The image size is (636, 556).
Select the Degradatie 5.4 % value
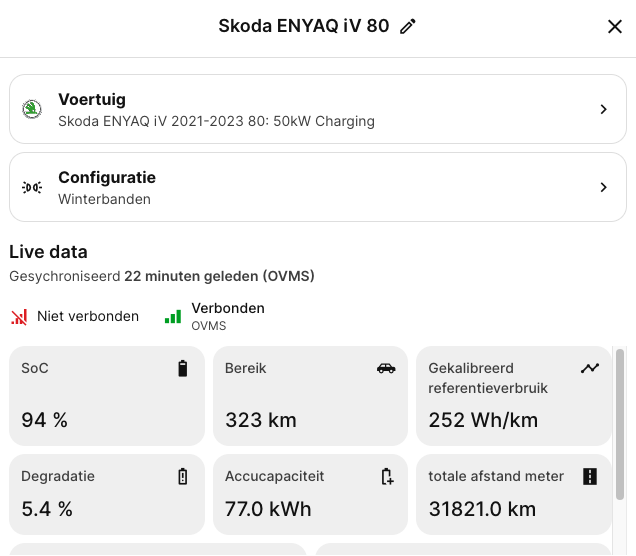pos(47,509)
